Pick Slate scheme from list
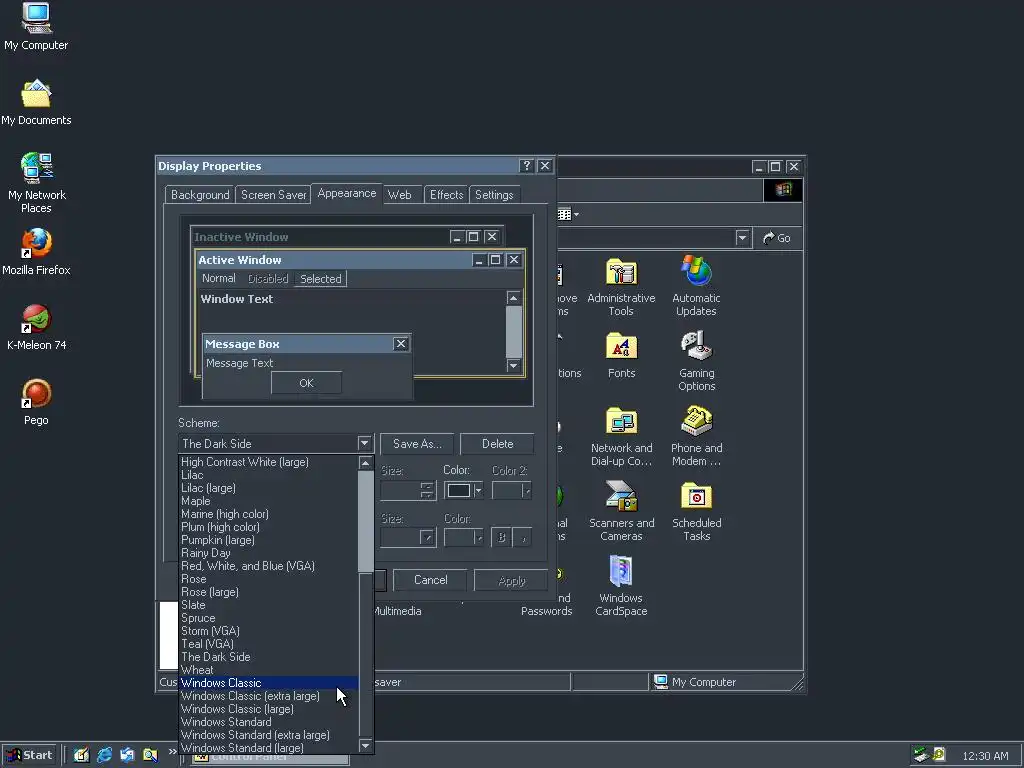Screen dimensions: 1024x768 269,605
